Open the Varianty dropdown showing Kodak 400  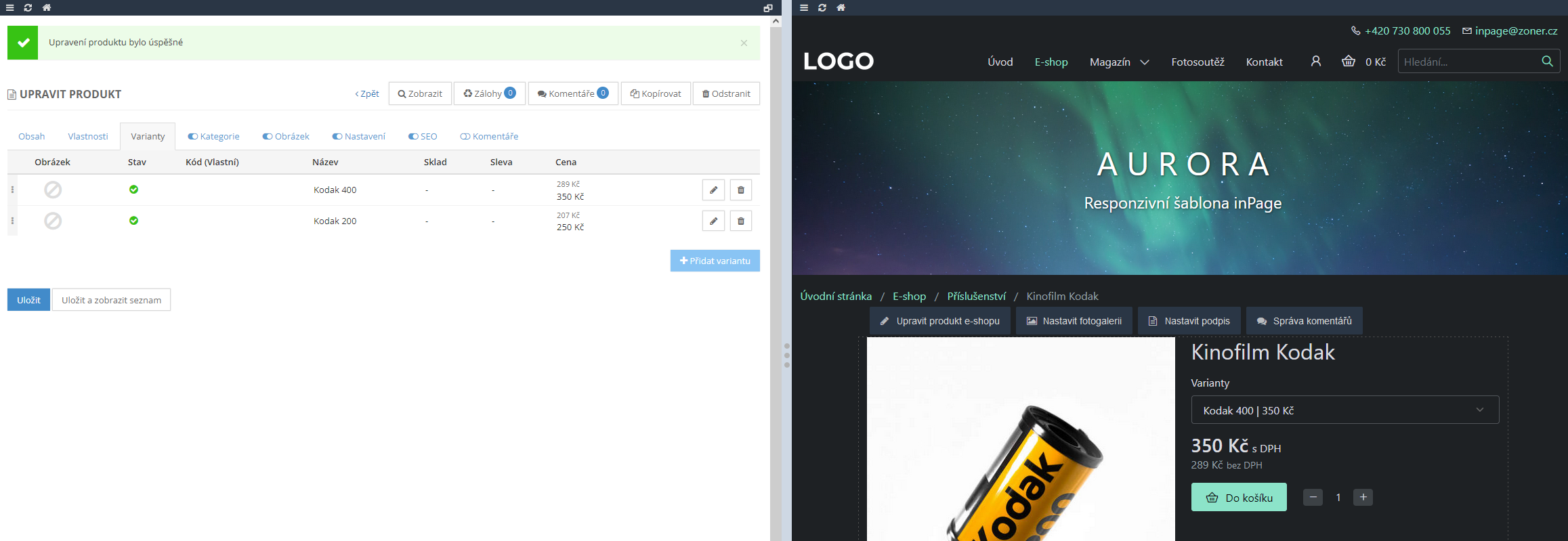1344,410
